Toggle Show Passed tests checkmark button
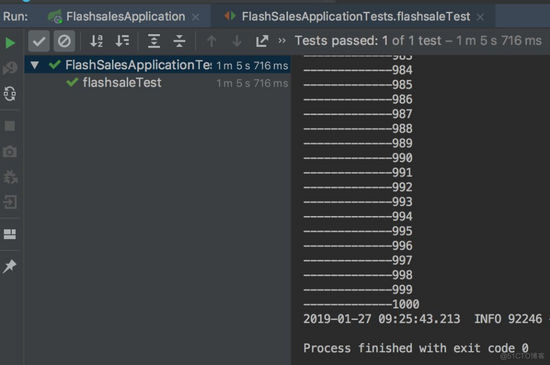 click(39, 41)
